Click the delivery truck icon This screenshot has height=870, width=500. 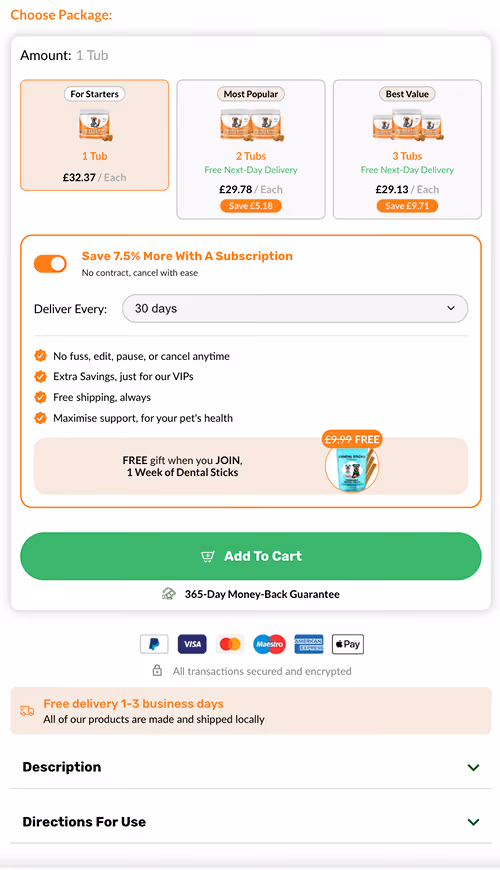tap(27, 711)
